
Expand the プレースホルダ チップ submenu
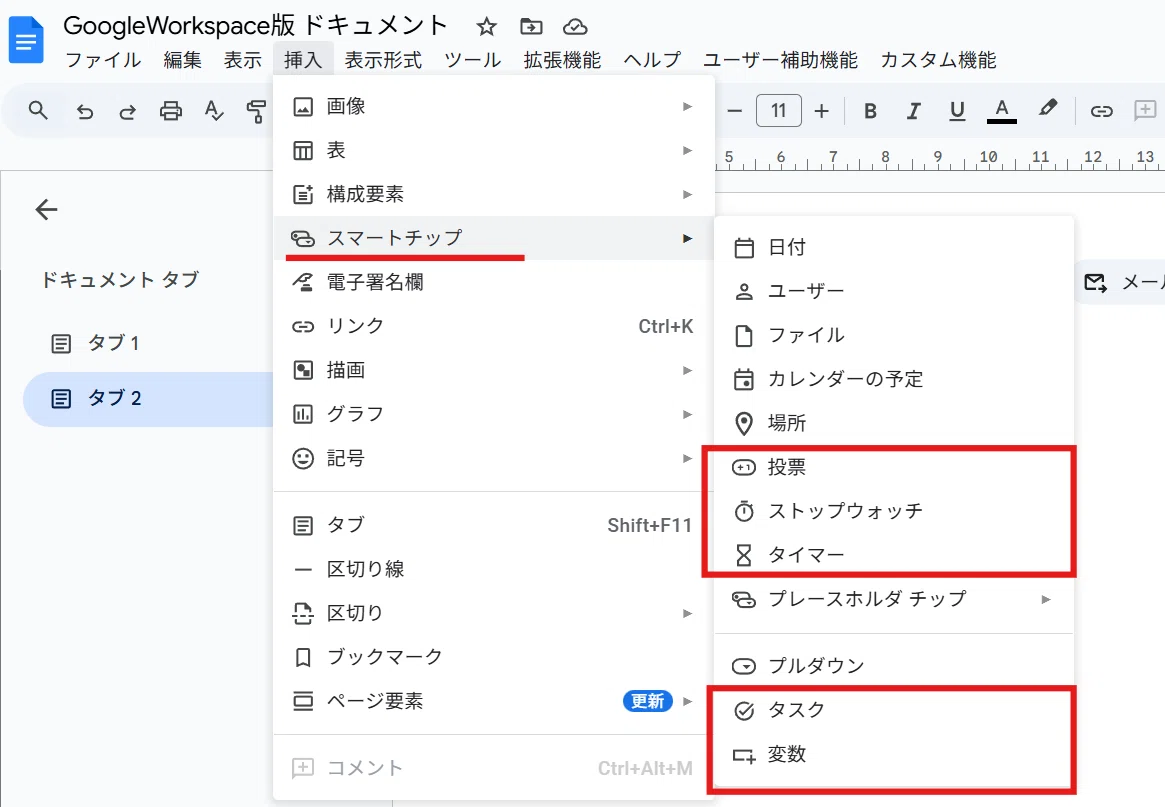pyautogui.click(x=894, y=599)
